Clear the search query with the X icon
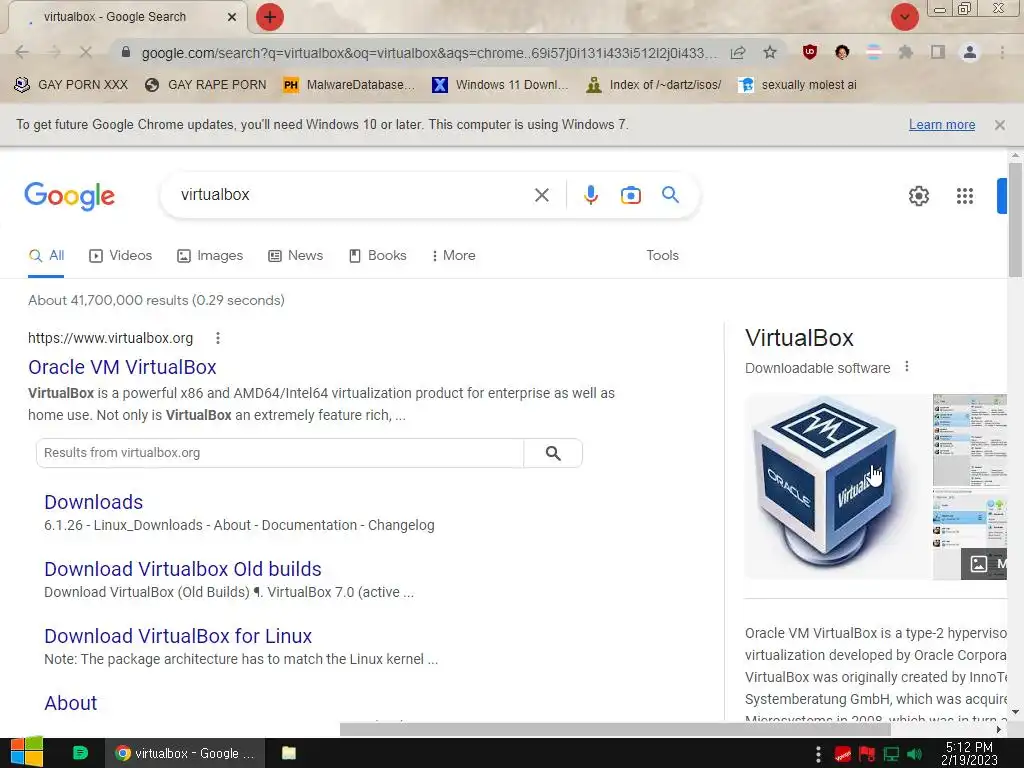 pos(541,195)
